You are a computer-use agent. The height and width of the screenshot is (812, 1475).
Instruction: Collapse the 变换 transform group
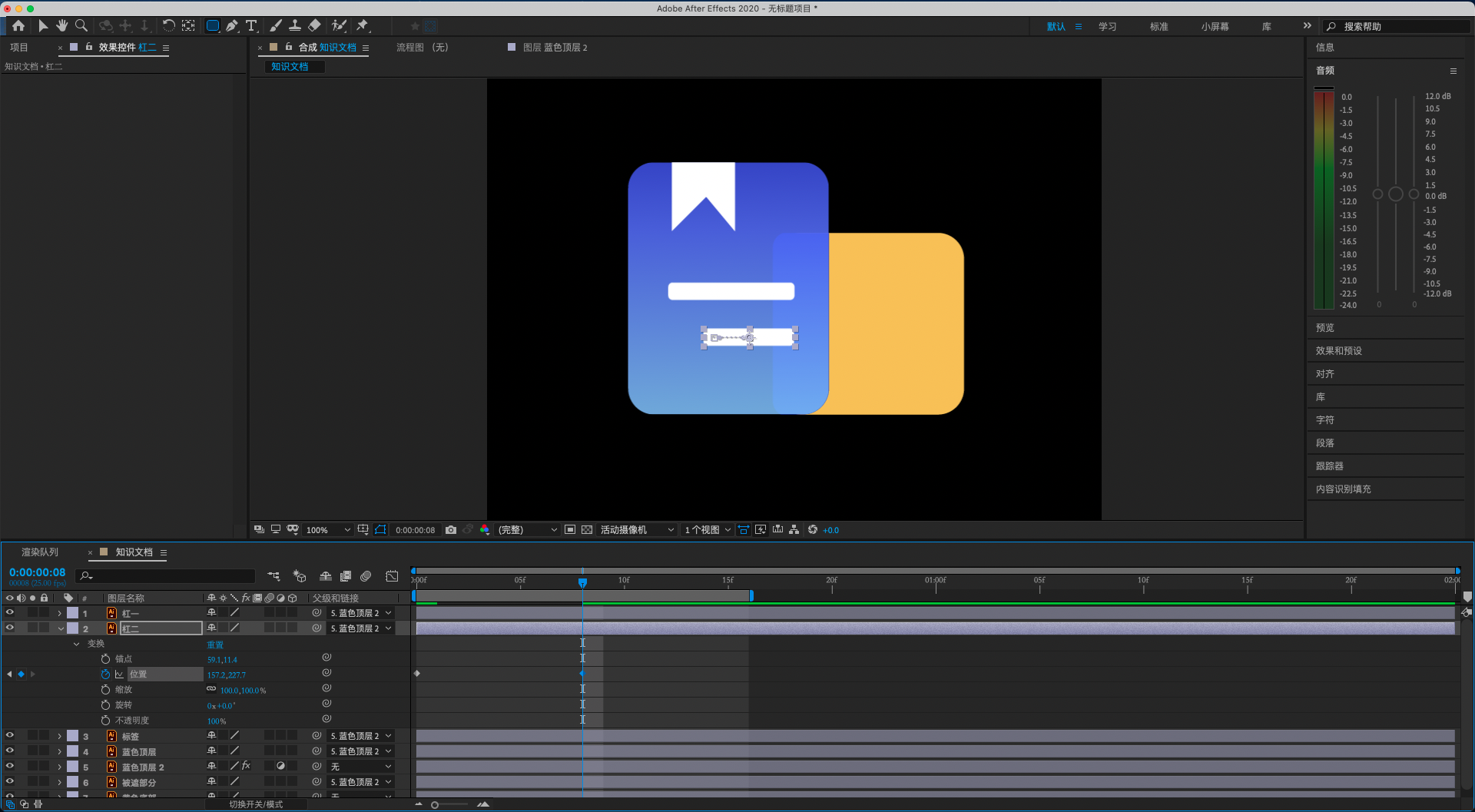point(76,644)
